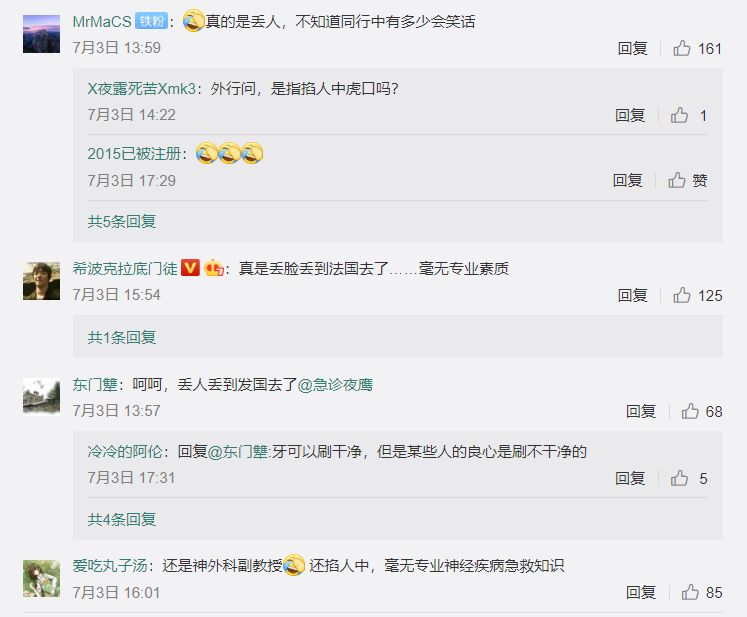This screenshot has width=747, height=617.
Task: Like 爱吃丸子汤's comment with 85 likes
Action: (x=690, y=592)
